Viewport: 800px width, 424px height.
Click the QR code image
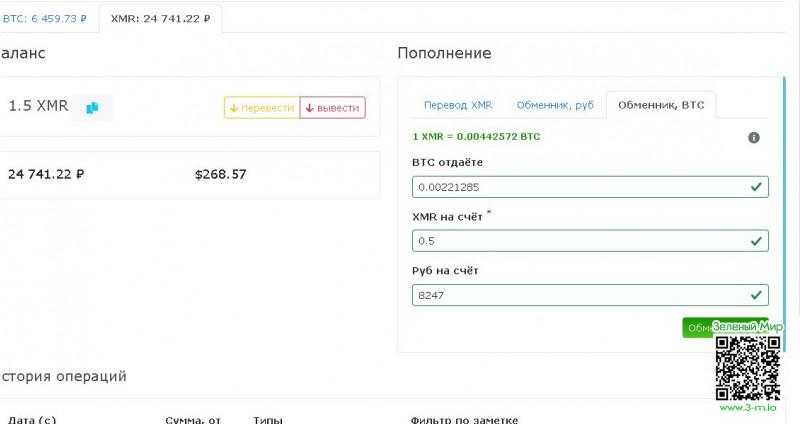tap(747, 367)
